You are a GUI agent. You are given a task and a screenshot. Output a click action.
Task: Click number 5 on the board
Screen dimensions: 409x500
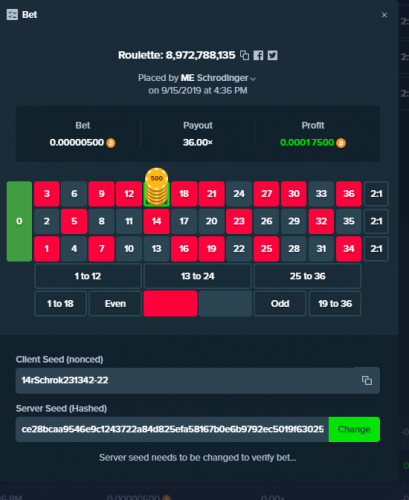coord(74,221)
